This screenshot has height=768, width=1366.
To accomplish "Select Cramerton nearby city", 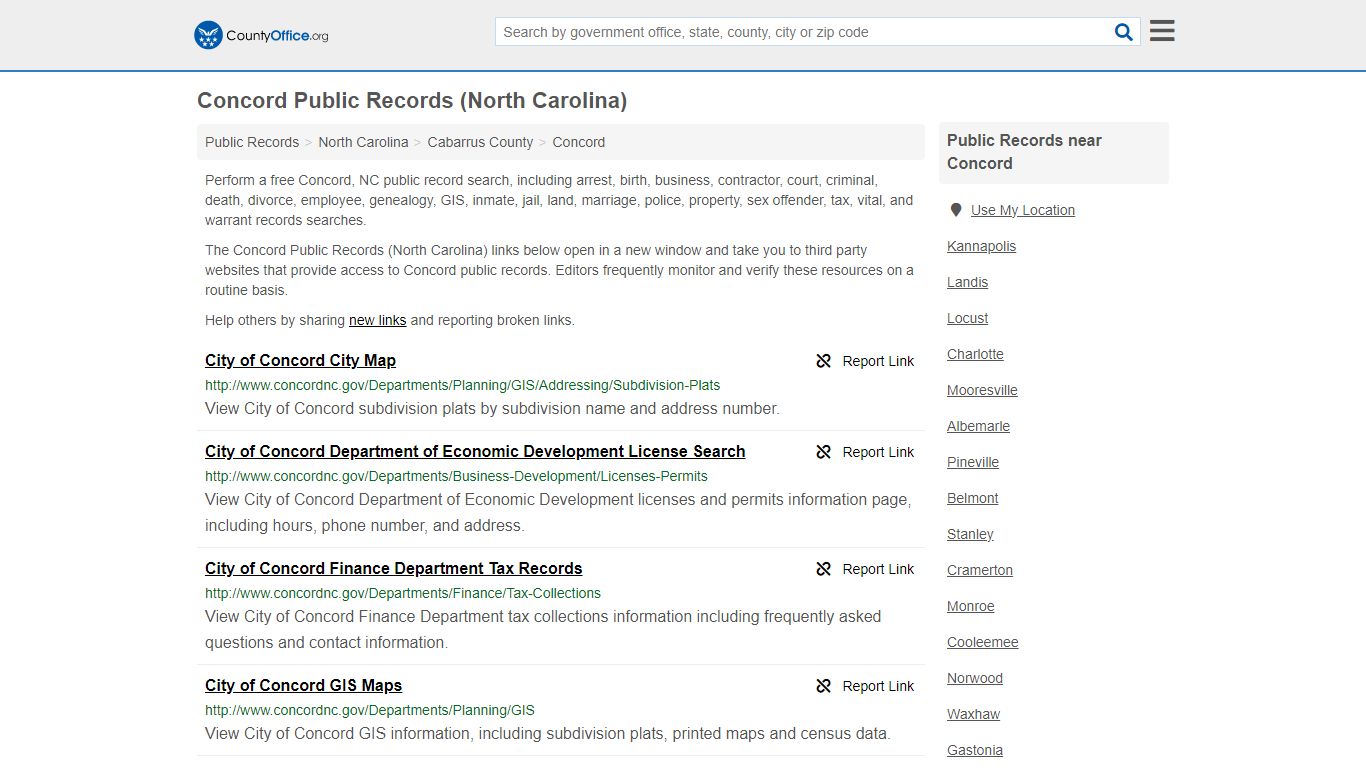I will coord(980,570).
